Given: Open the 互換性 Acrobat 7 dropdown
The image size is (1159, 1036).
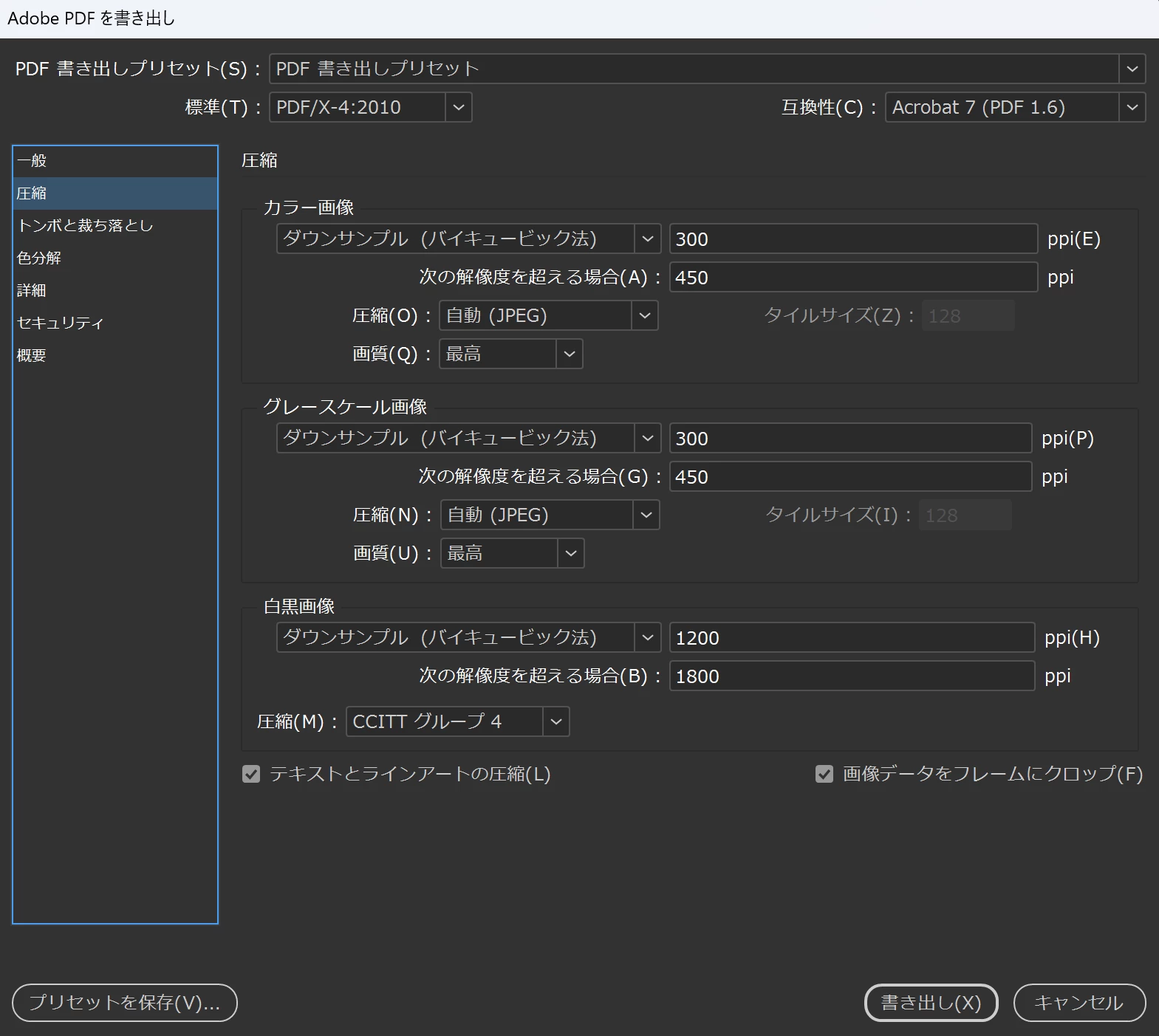Looking at the screenshot, I should 1015,107.
